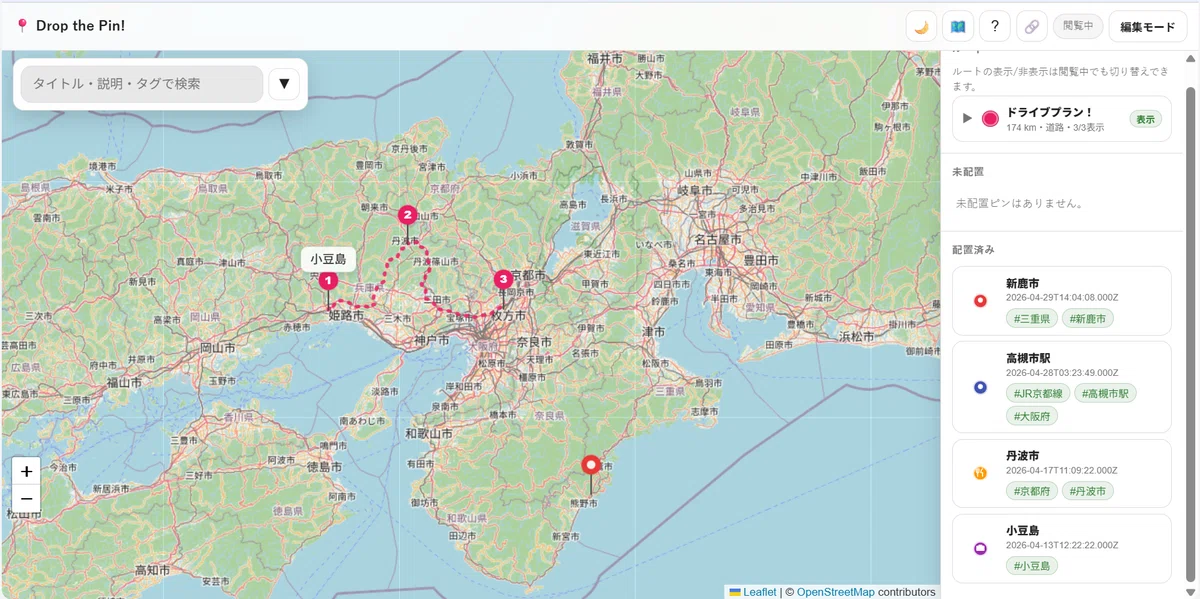1200x599 pixels.
Task: Select map pin number 1
Action: tap(327, 281)
